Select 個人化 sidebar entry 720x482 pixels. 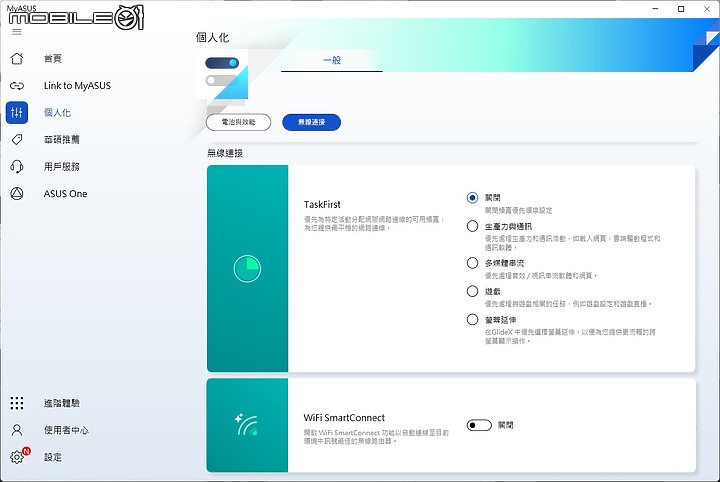57,112
